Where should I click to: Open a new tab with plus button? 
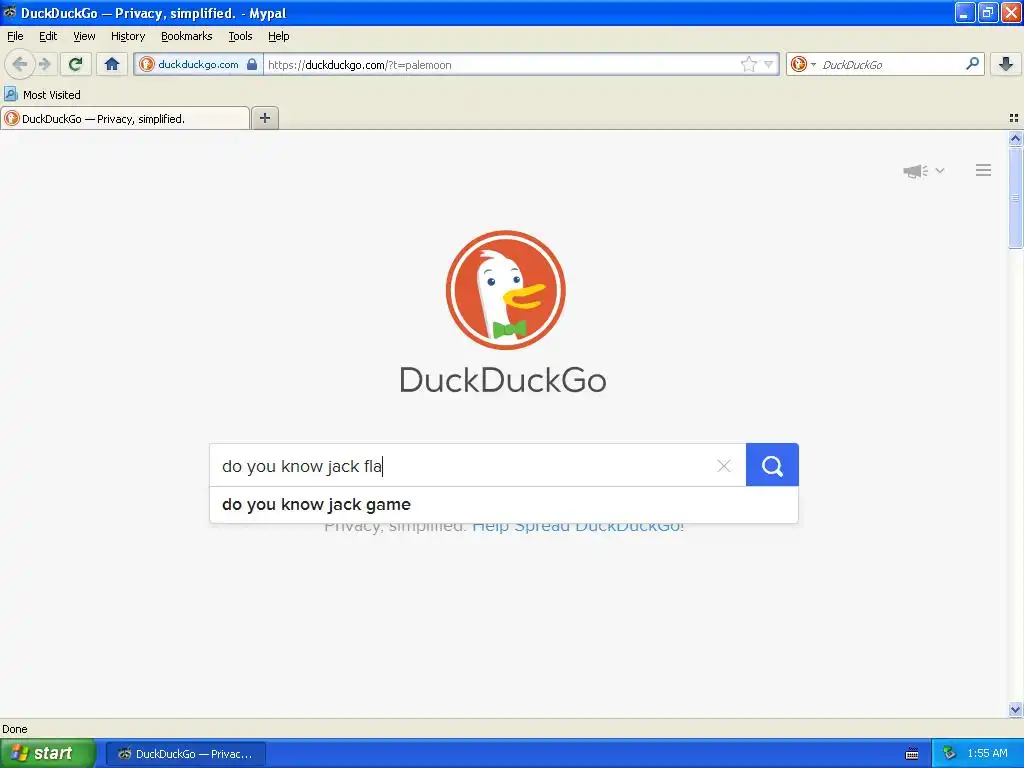coord(264,118)
